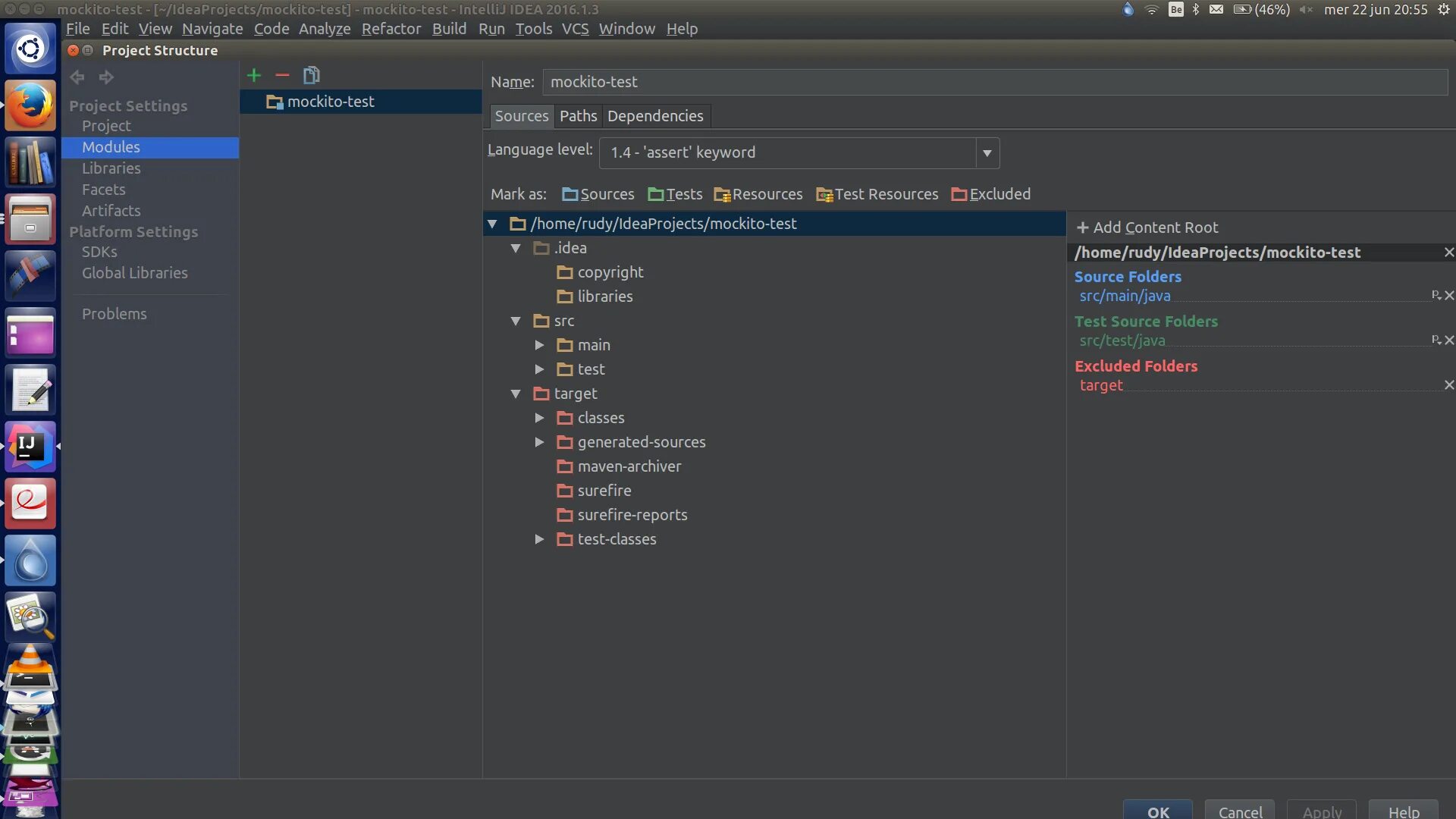Image resolution: width=1456 pixels, height=819 pixels.
Task: Open text editor launcher icon
Action: pos(30,391)
